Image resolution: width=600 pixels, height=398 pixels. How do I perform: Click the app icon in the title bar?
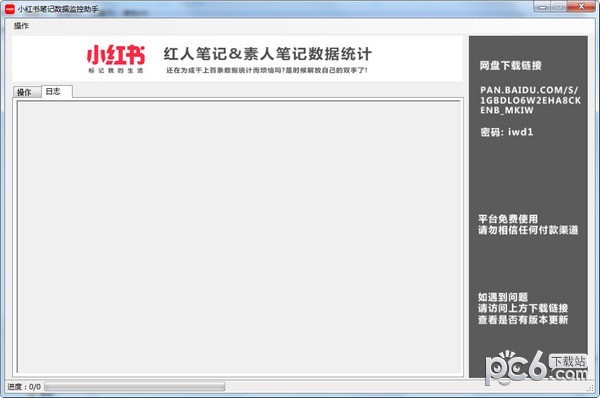click(x=10, y=8)
